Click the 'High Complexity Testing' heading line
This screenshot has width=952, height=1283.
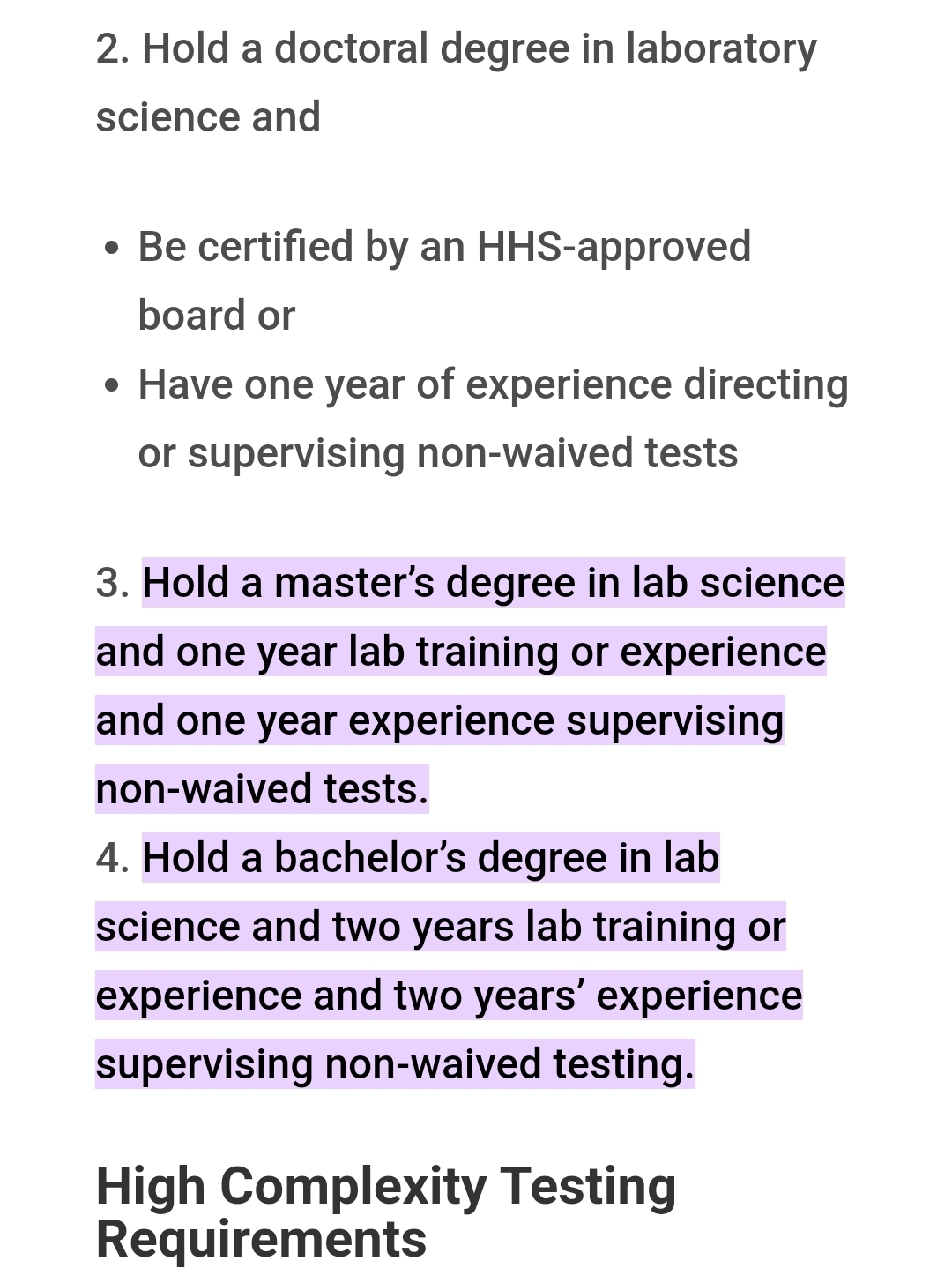(385, 1186)
